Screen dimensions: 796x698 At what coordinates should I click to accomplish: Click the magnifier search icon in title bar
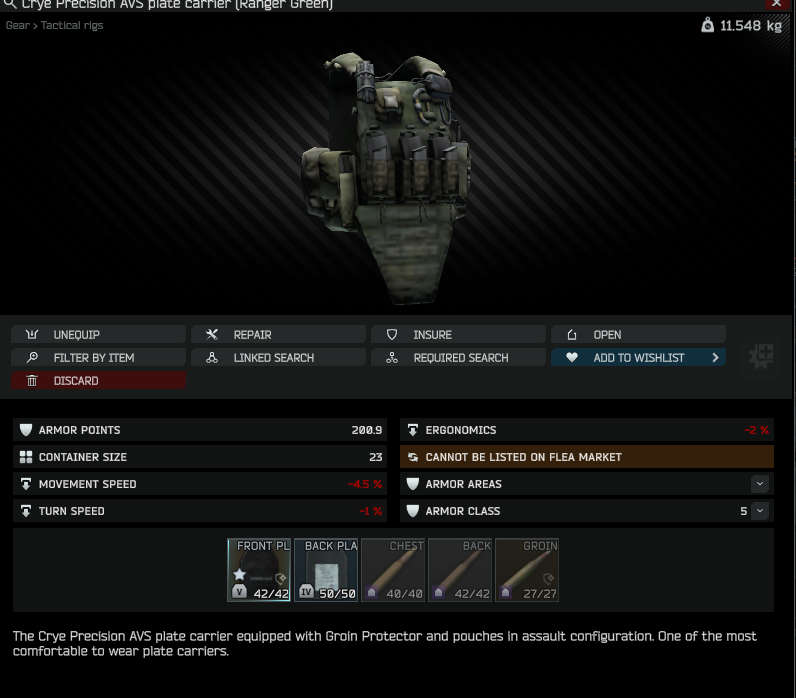tap(10, 5)
